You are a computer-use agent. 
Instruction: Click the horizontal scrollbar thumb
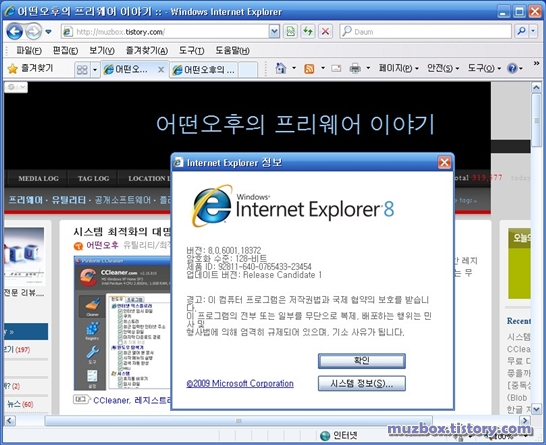[x=238, y=421]
